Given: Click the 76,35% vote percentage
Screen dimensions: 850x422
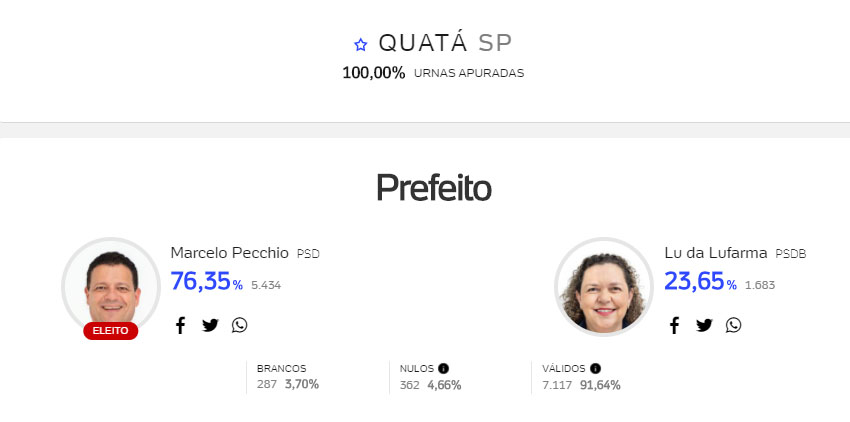Looking at the screenshot, I should (207, 282).
